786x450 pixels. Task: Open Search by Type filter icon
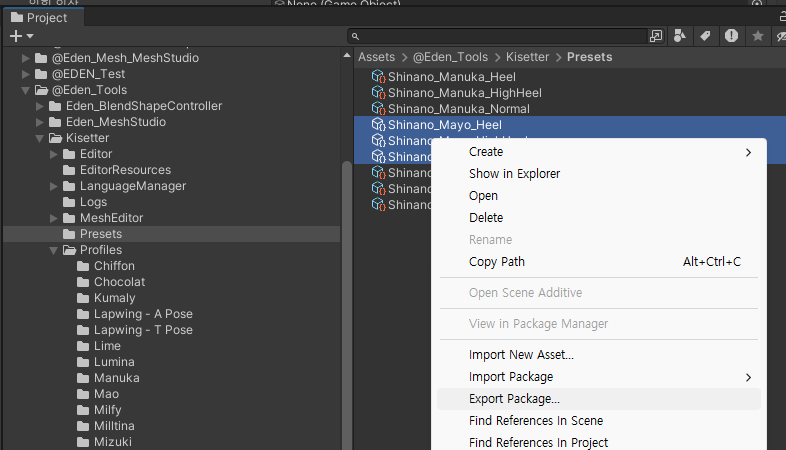[x=680, y=36]
